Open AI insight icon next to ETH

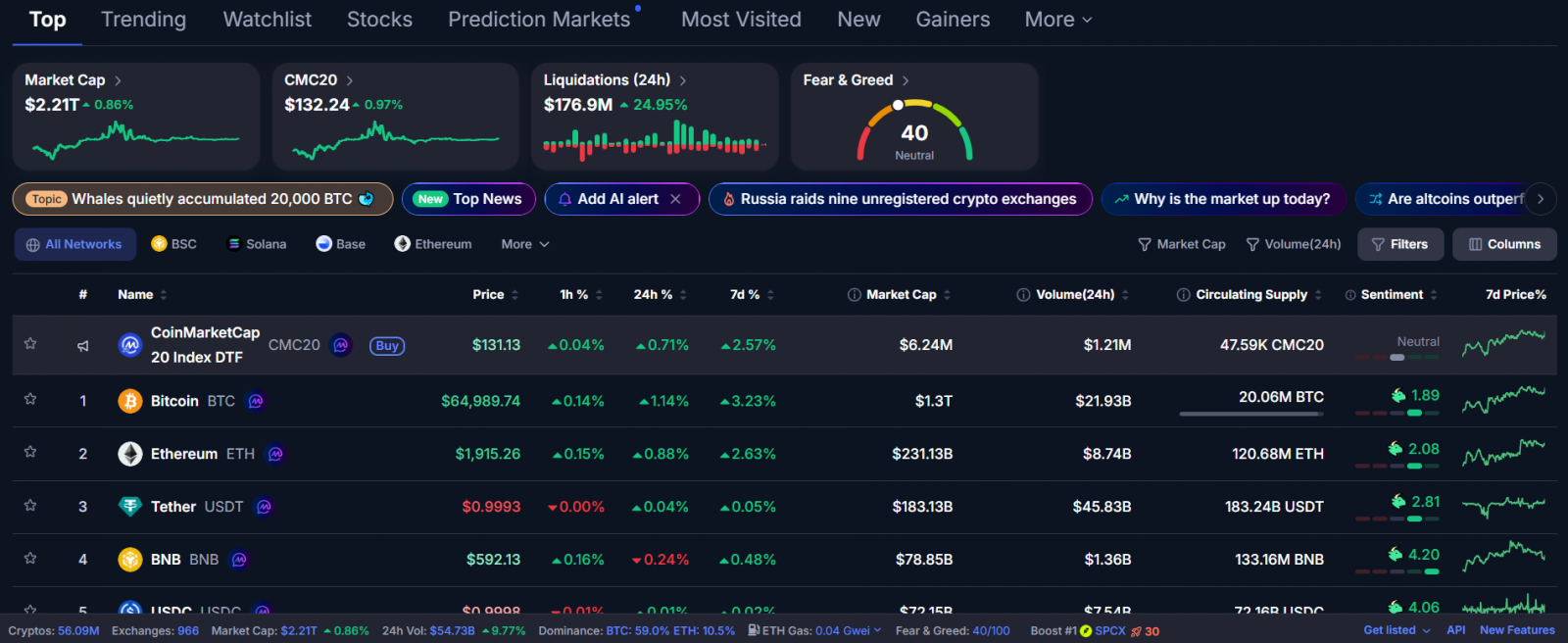point(275,454)
